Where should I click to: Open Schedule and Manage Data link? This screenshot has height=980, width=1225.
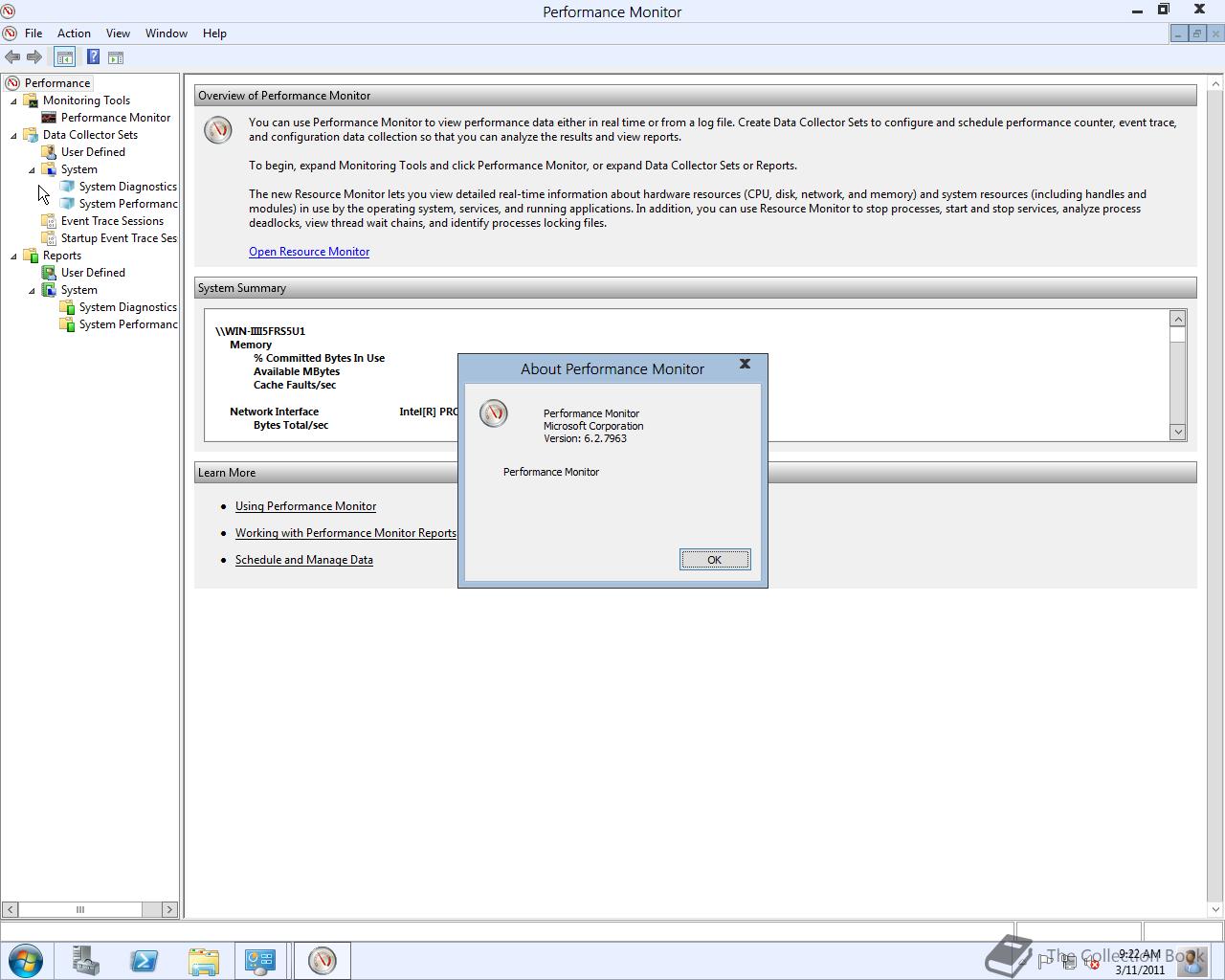click(304, 560)
